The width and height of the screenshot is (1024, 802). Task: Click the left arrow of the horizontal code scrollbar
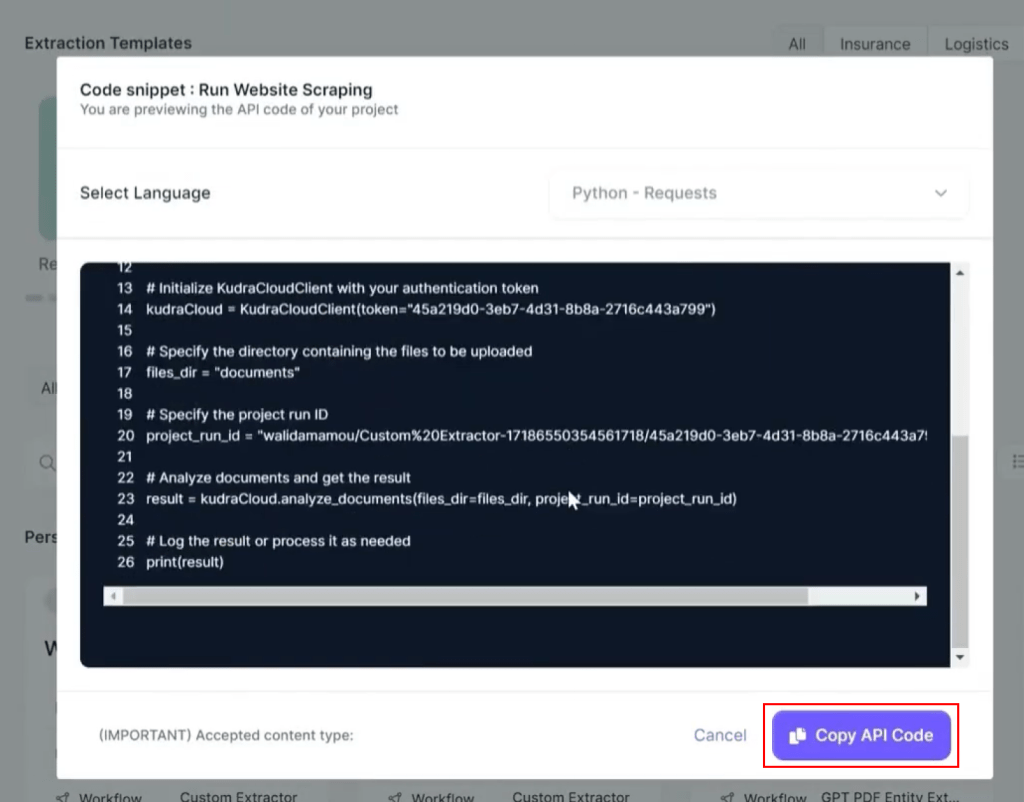113,595
